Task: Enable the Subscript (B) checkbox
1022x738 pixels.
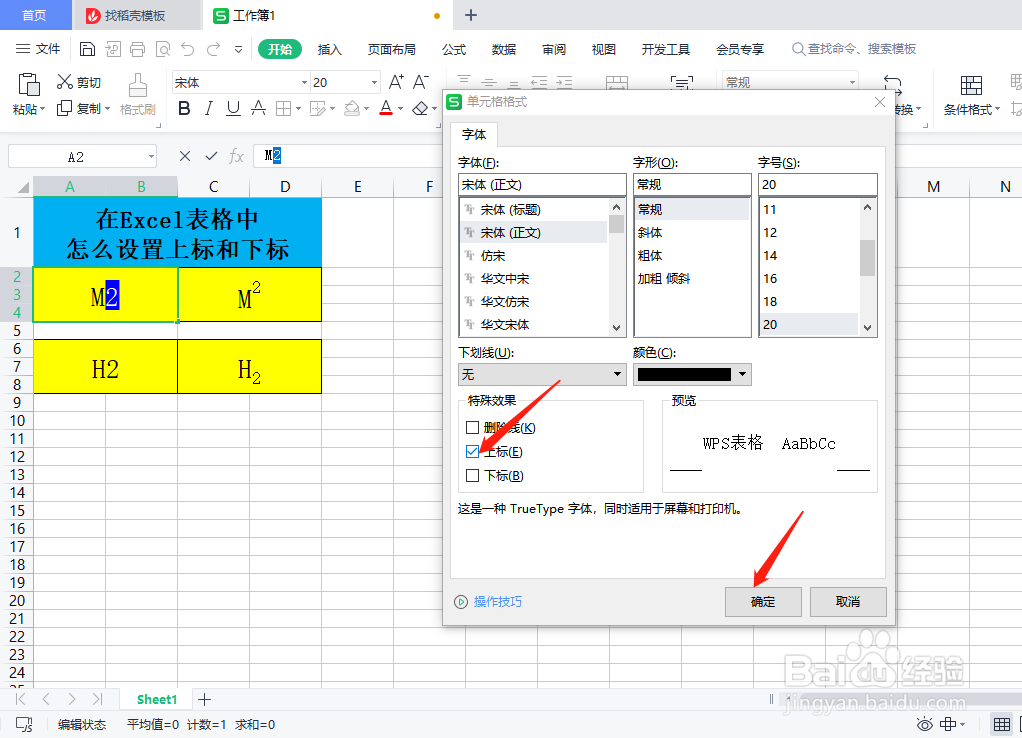Action: click(x=473, y=476)
